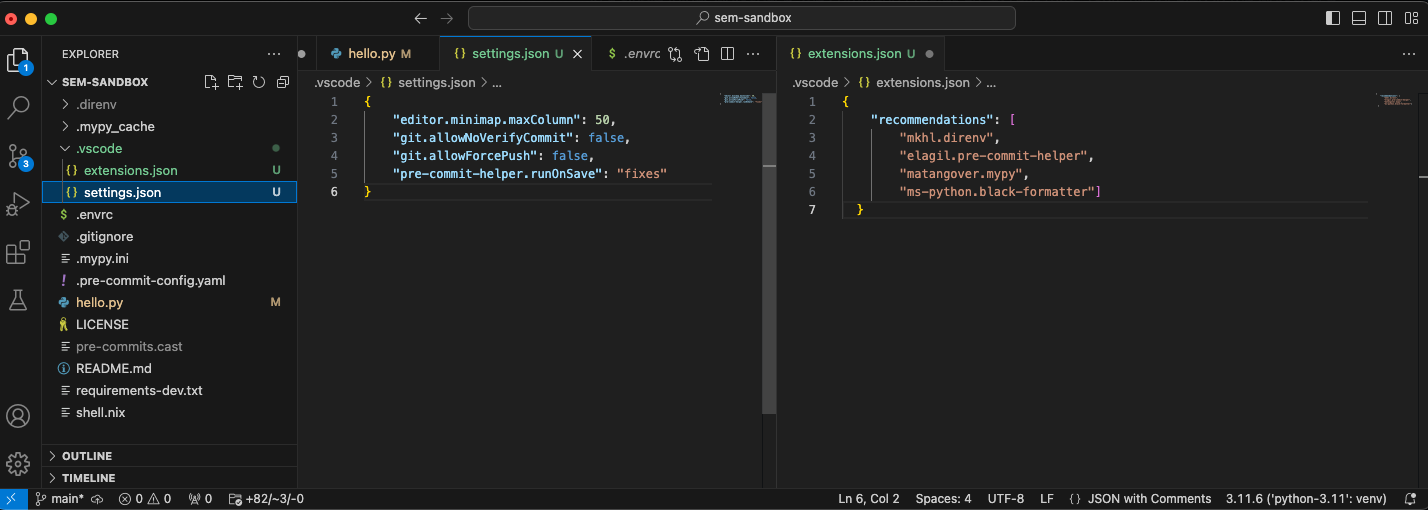This screenshot has width=1428, height=510.
Task: Select Python interpreter 3.11.6 status item
Action: 1307,499
